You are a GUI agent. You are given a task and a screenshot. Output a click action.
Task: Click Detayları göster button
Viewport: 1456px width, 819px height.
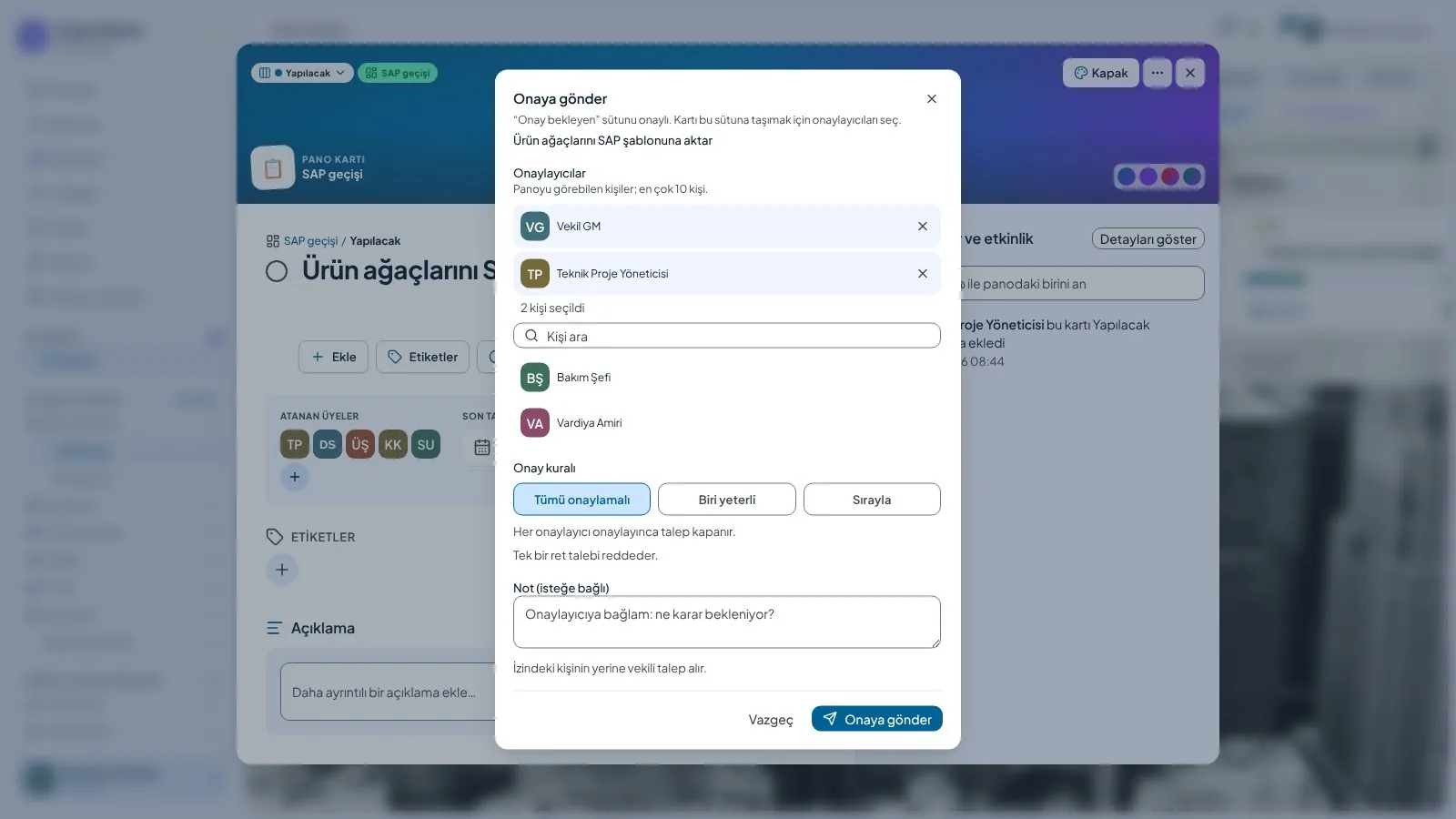[1148, 239]
